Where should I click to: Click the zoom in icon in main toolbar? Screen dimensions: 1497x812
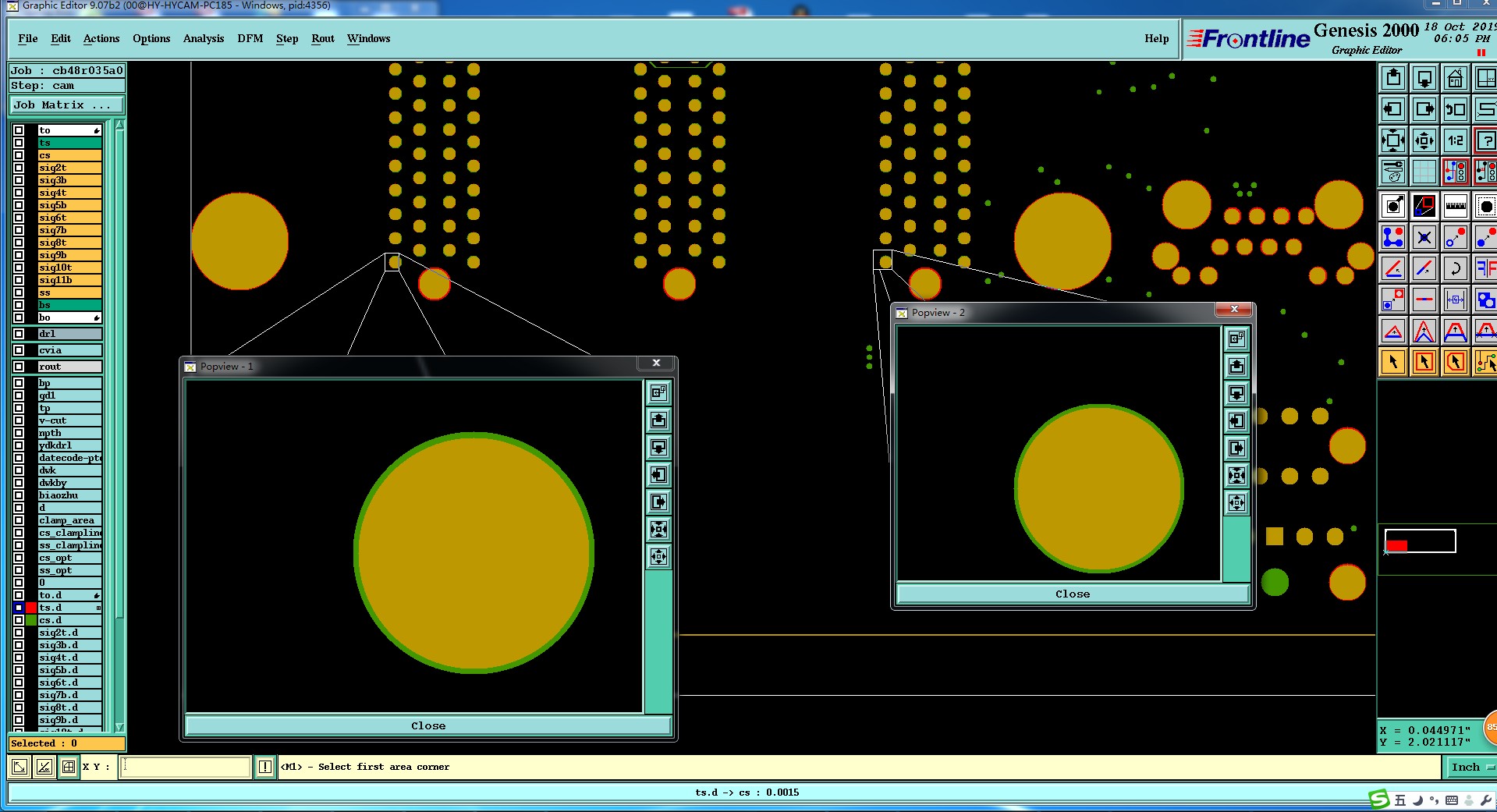(x=1393, y=140)
